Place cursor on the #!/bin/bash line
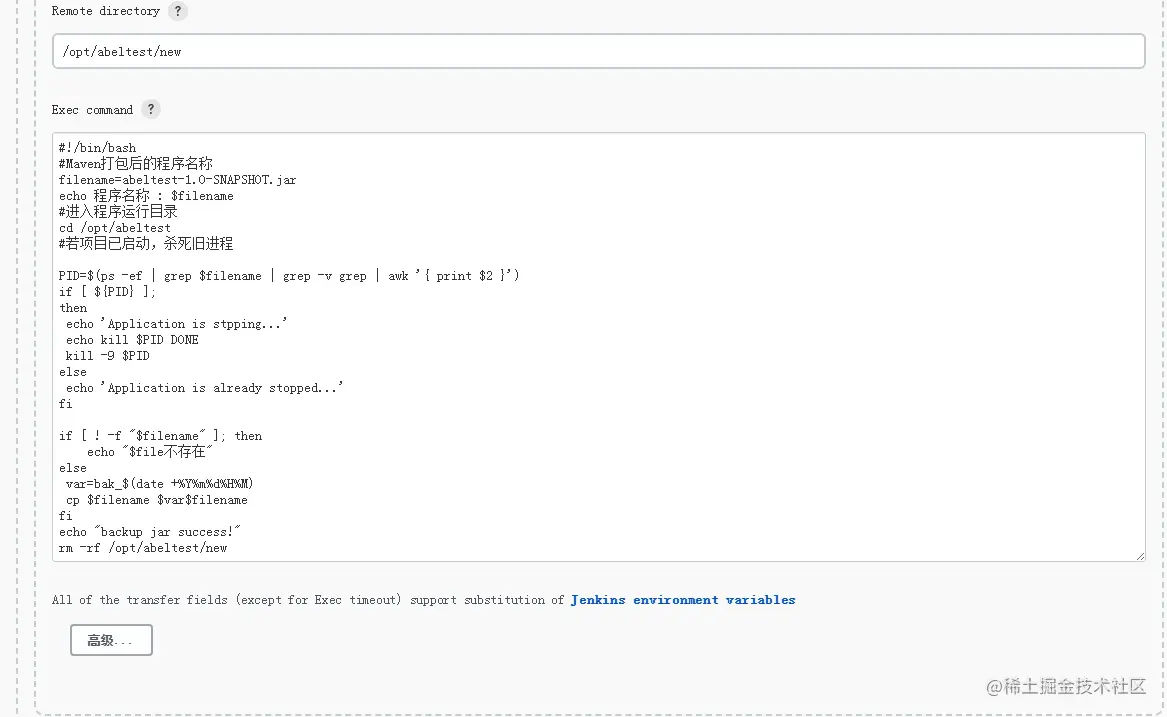1167x717 pixels. point(98,148)
